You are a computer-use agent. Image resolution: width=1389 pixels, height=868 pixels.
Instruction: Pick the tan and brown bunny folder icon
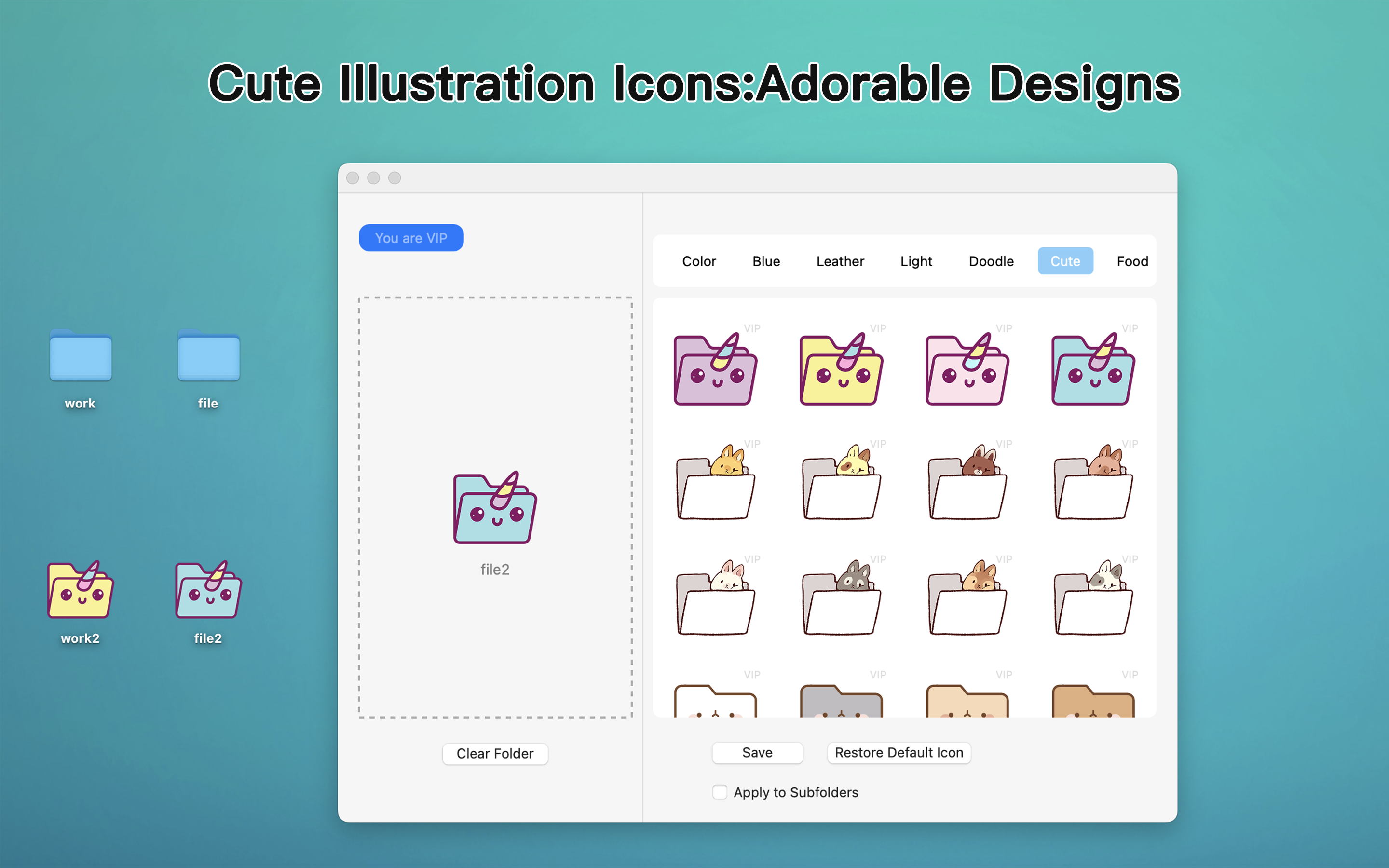pos(967,597)
